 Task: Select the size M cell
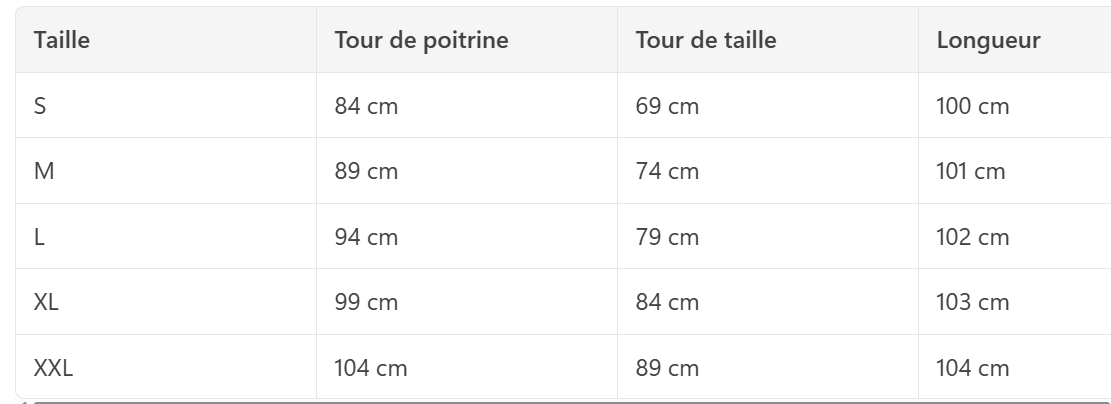(x=166, y=171)
